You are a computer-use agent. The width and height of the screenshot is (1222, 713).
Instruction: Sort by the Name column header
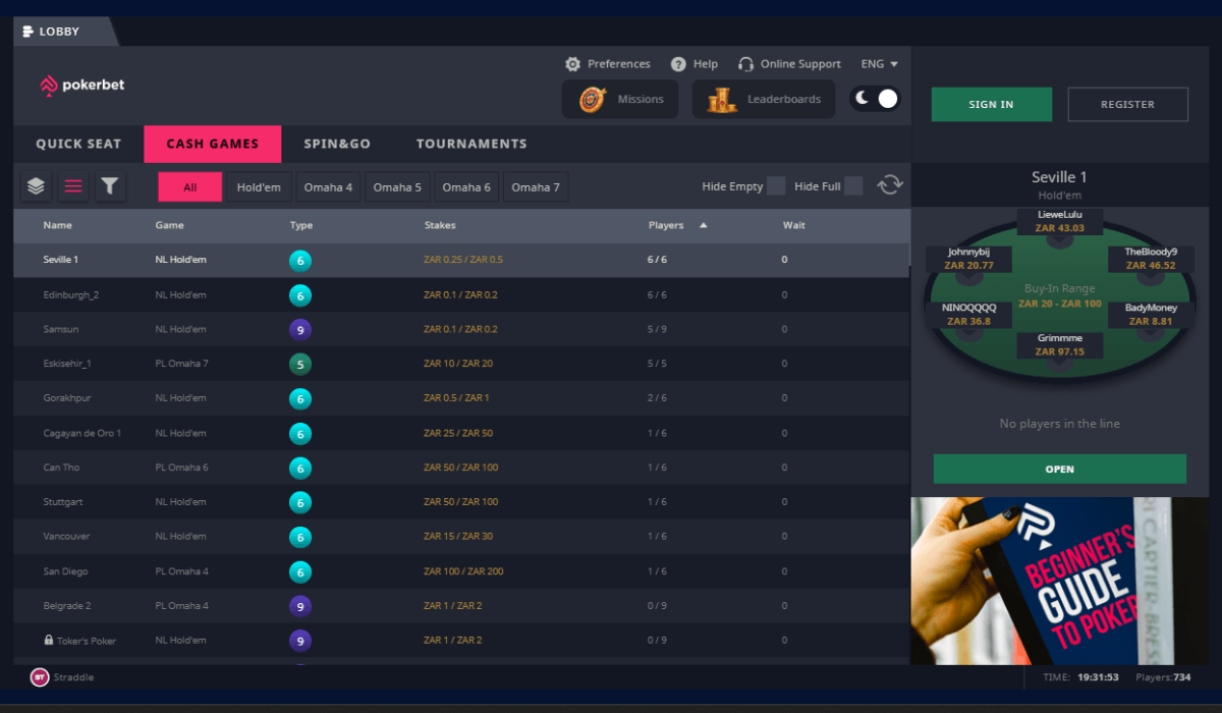pos(57,226)
